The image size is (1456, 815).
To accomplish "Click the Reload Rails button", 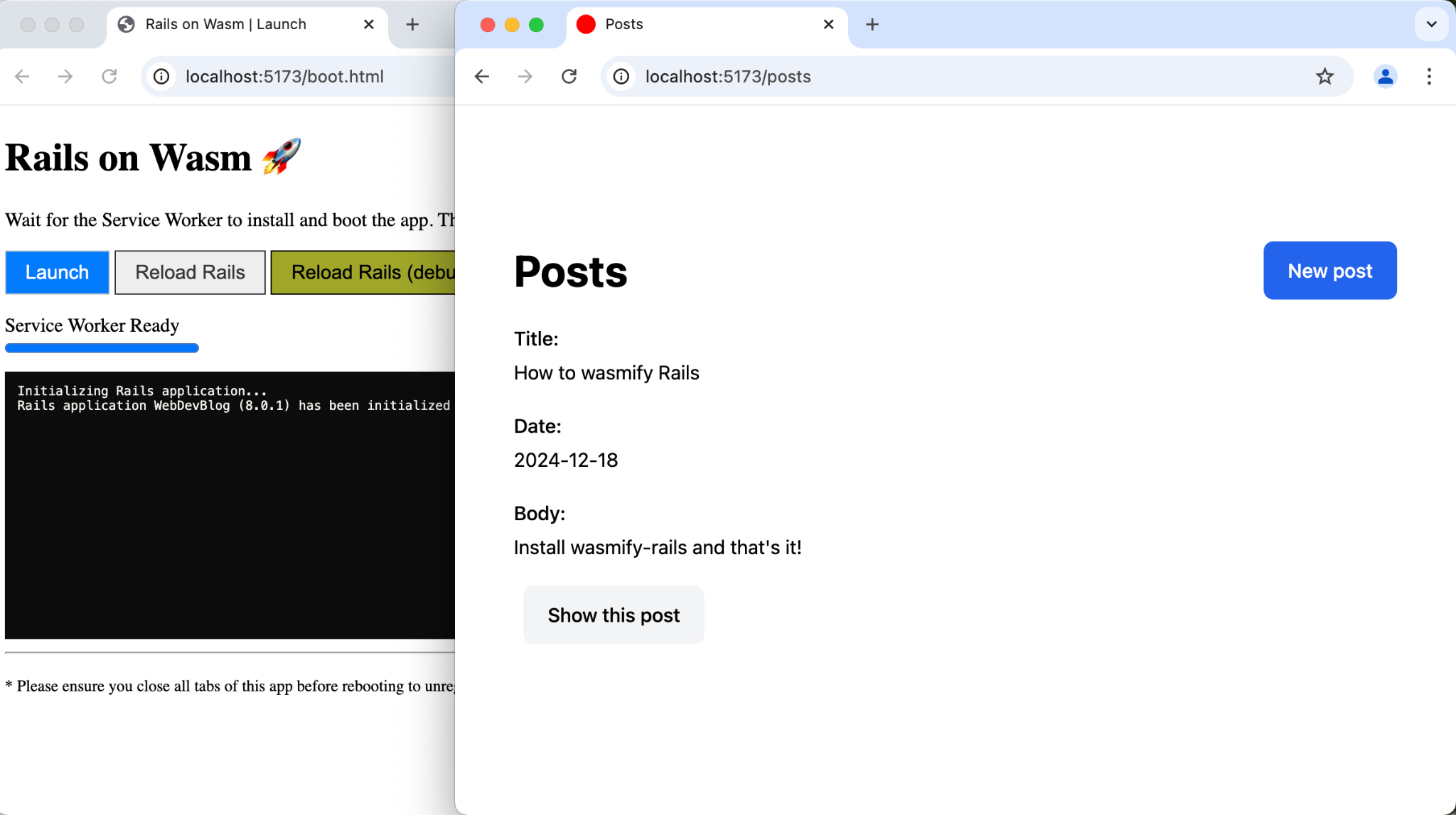I will (189, 272).
